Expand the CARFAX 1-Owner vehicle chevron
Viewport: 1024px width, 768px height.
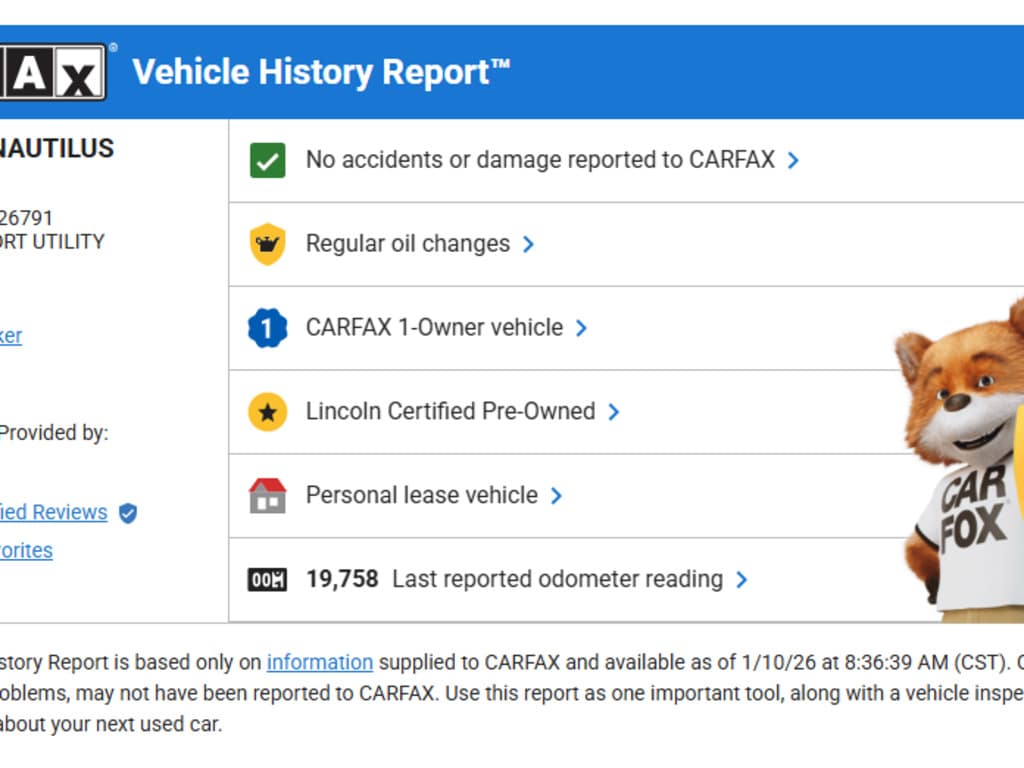[581, 328]
